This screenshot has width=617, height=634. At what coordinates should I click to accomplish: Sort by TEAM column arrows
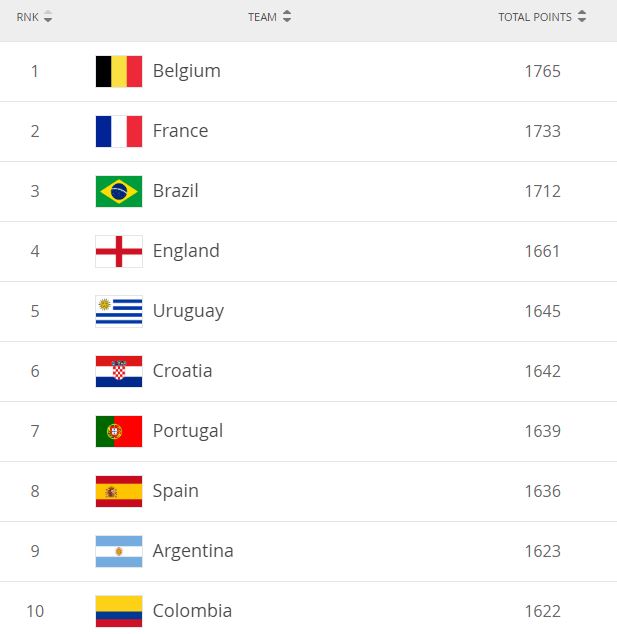click(287, 17)
